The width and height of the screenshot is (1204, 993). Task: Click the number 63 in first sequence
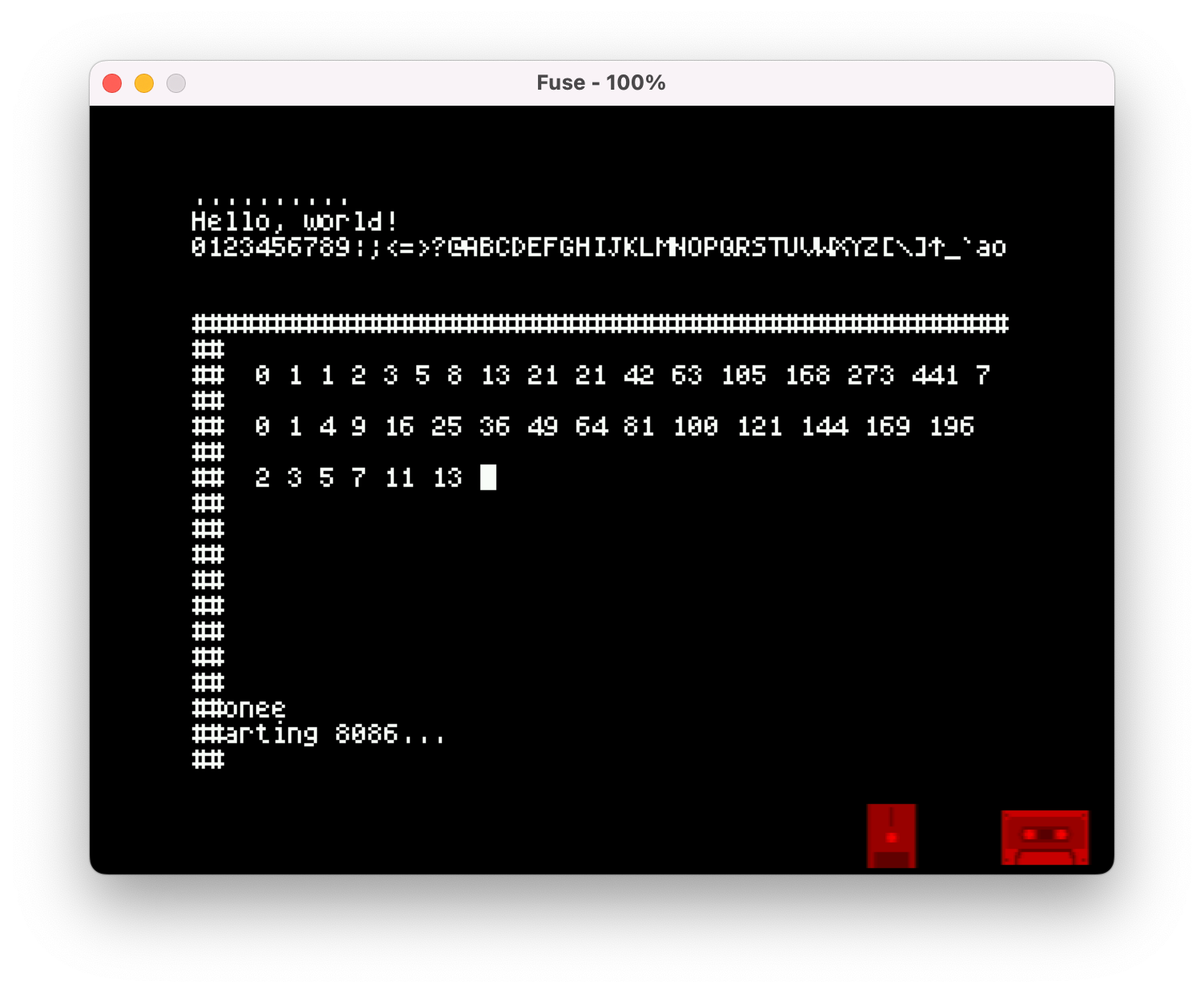687,375
